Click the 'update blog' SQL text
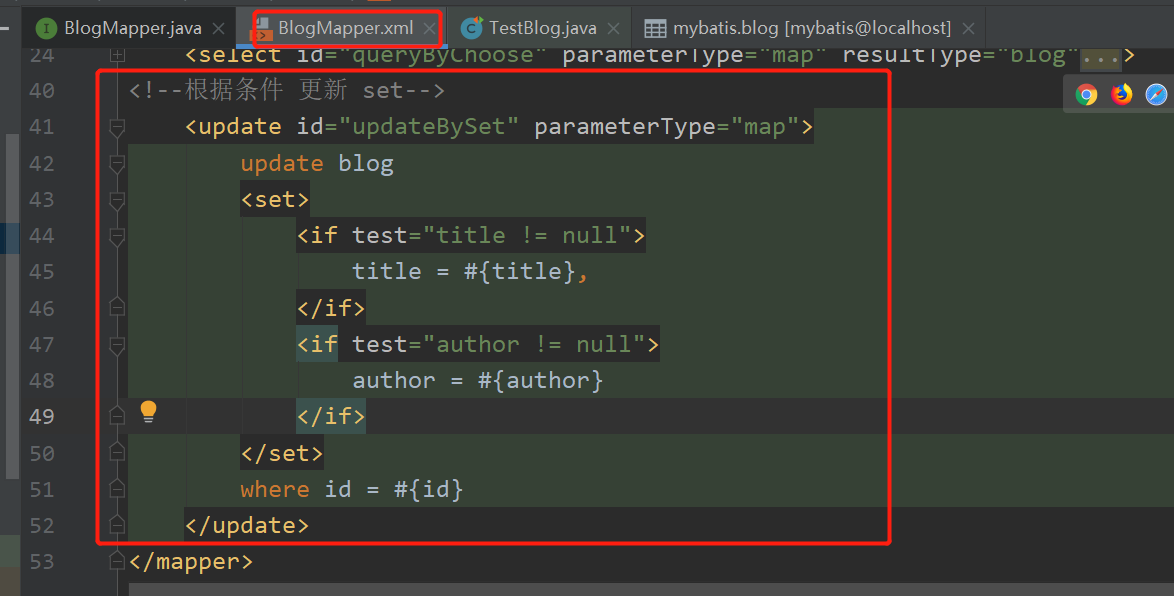The height and width of the screenshot is (596, 1174). [317, 163]
